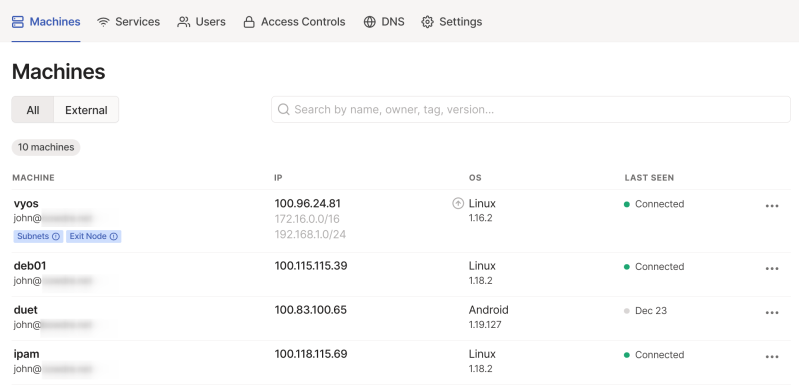Click the Access Controls lock icon
This screenshot has height=386, width=799.
249,22
